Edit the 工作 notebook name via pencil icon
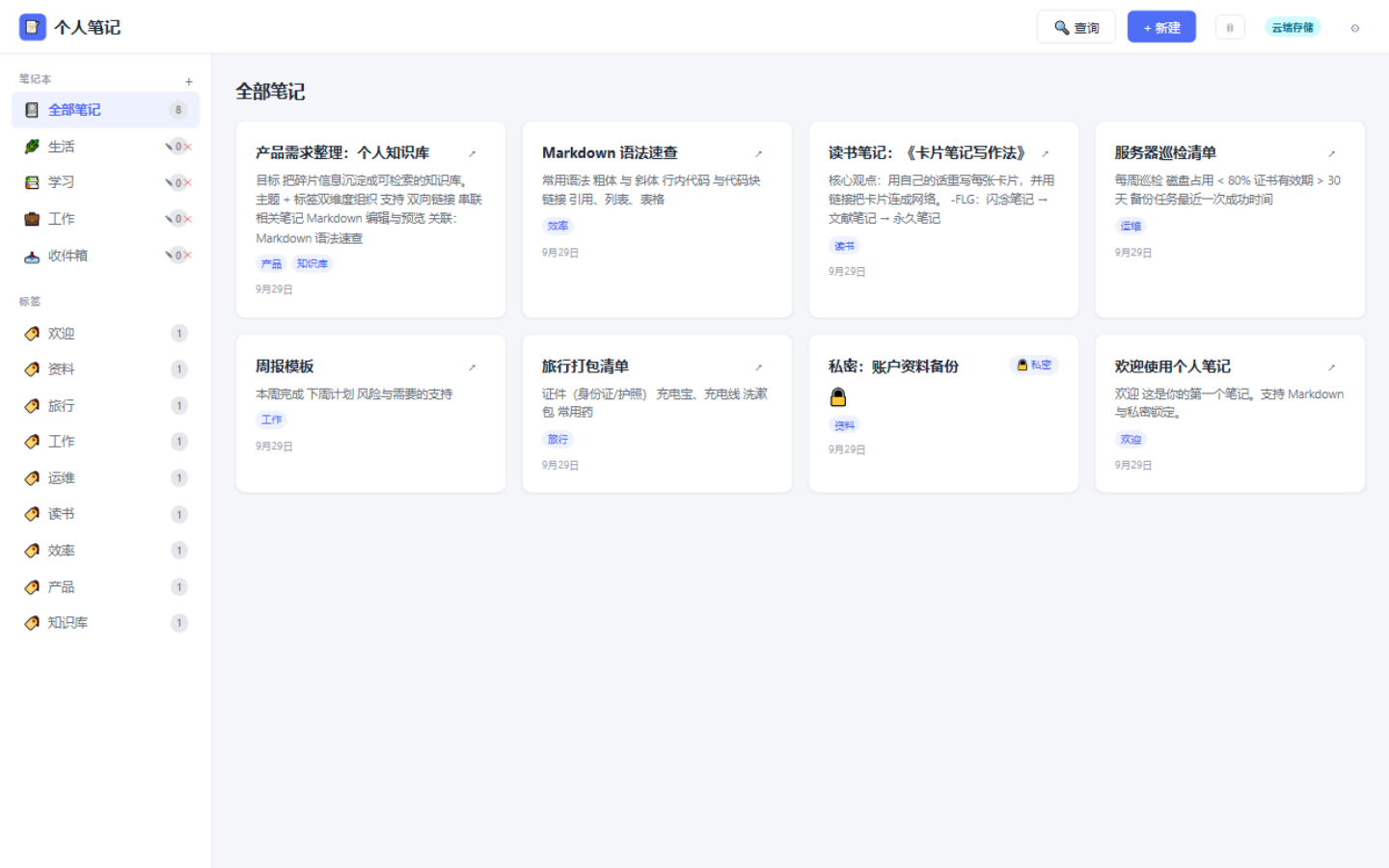The width and height of the screenshot is (1389, 868). point(170,219)
